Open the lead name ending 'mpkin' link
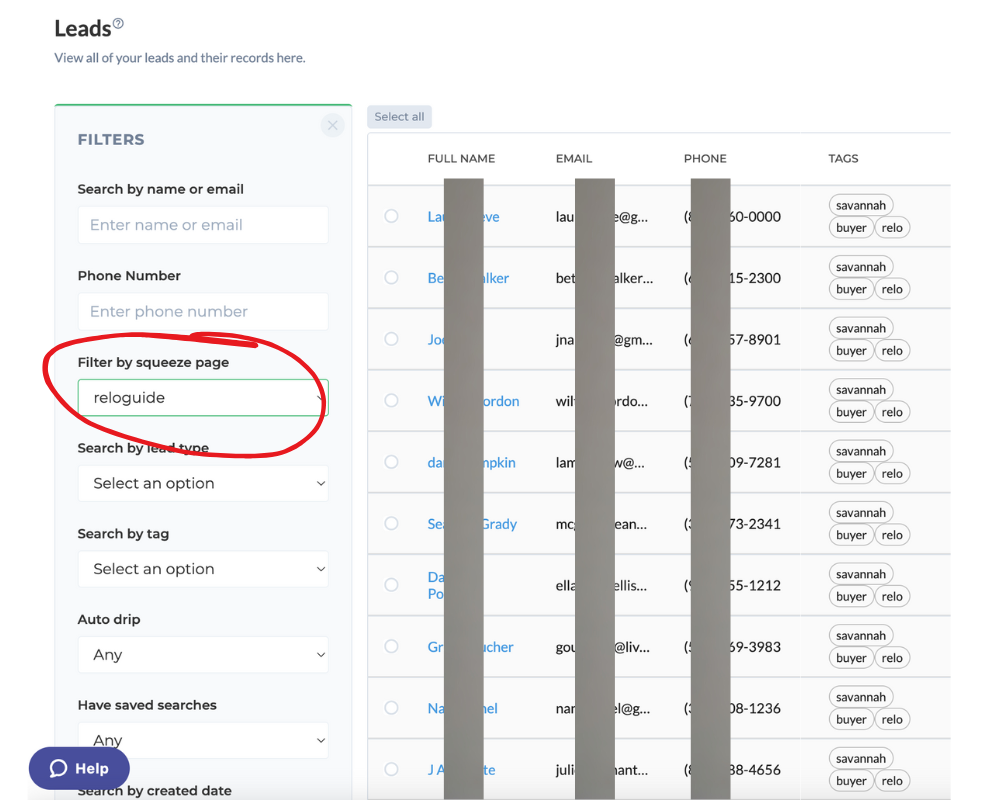 (x=471, y=463)
